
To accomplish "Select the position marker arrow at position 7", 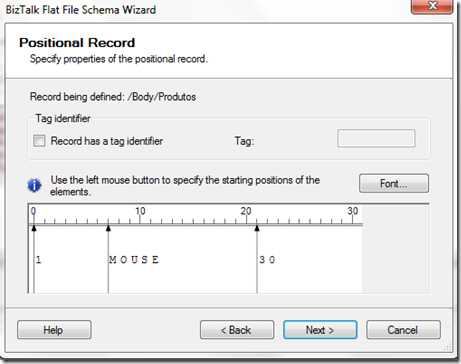I will click(108, 228).
